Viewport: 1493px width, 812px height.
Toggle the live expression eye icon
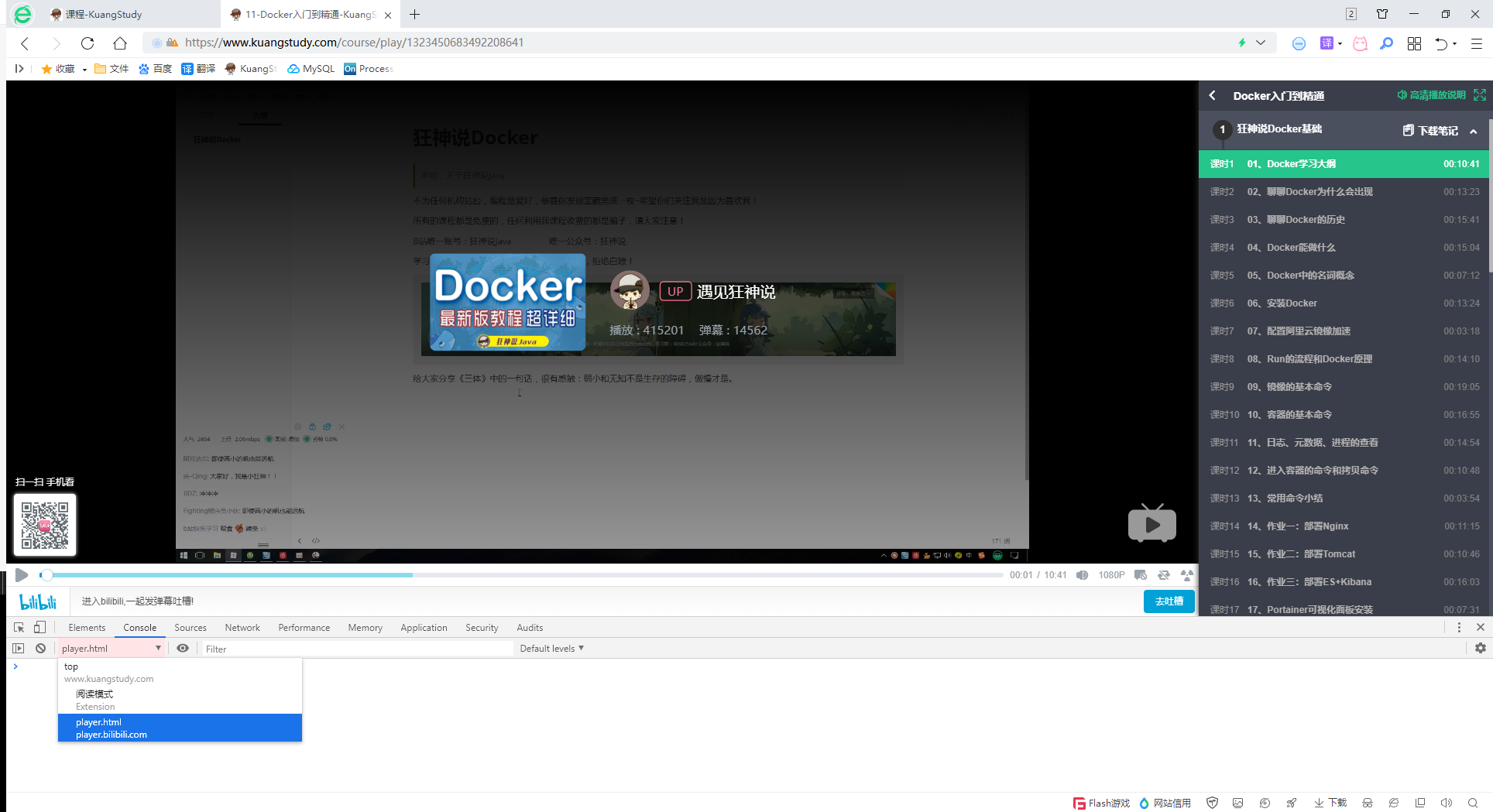[183, 649]
